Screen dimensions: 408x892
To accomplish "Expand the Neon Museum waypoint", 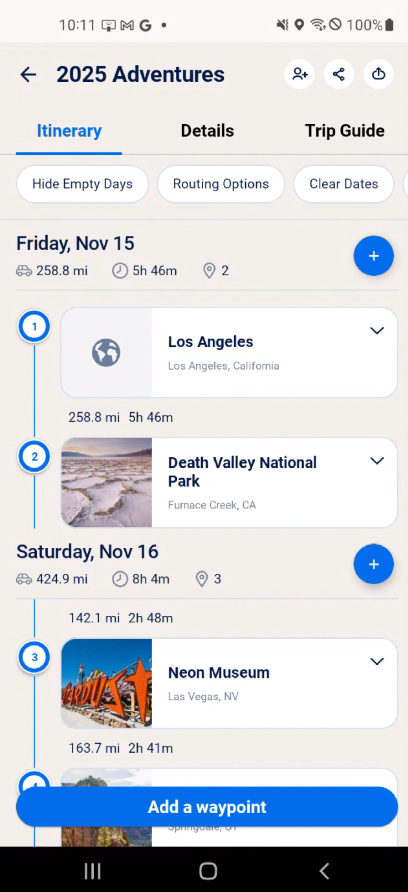I will [377, 662].
